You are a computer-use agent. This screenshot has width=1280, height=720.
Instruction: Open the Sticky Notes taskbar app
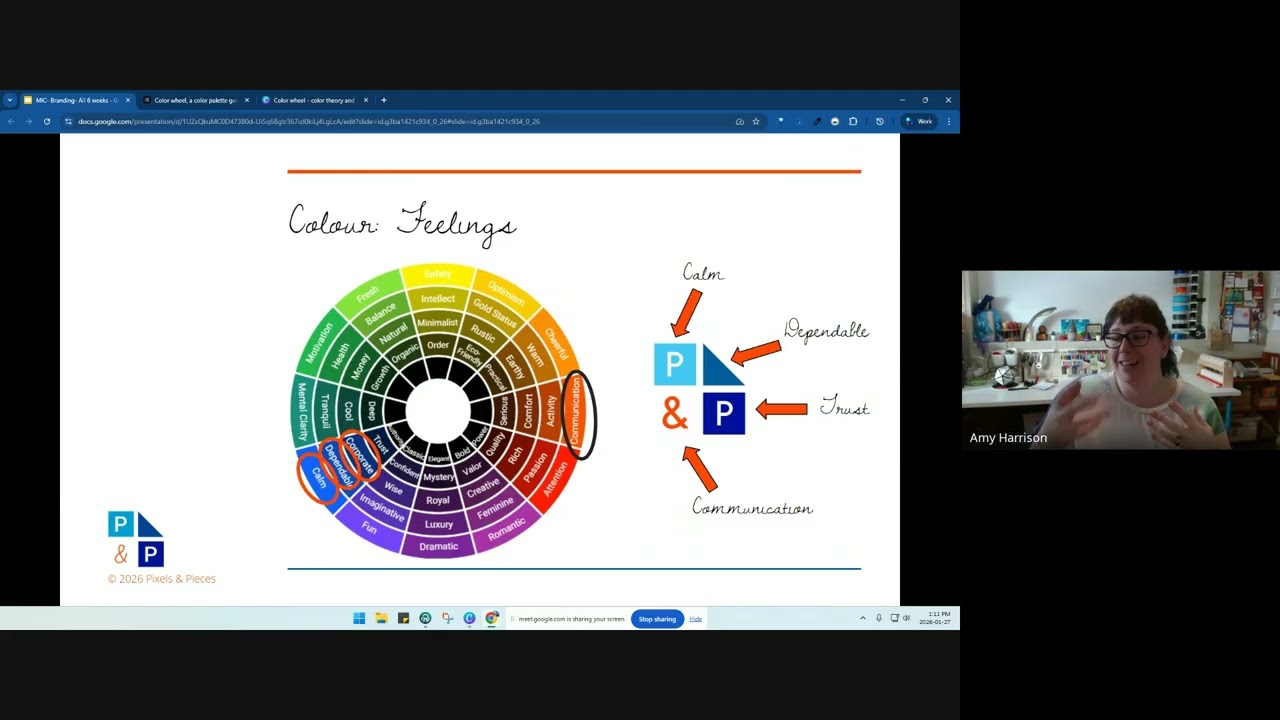403,618
